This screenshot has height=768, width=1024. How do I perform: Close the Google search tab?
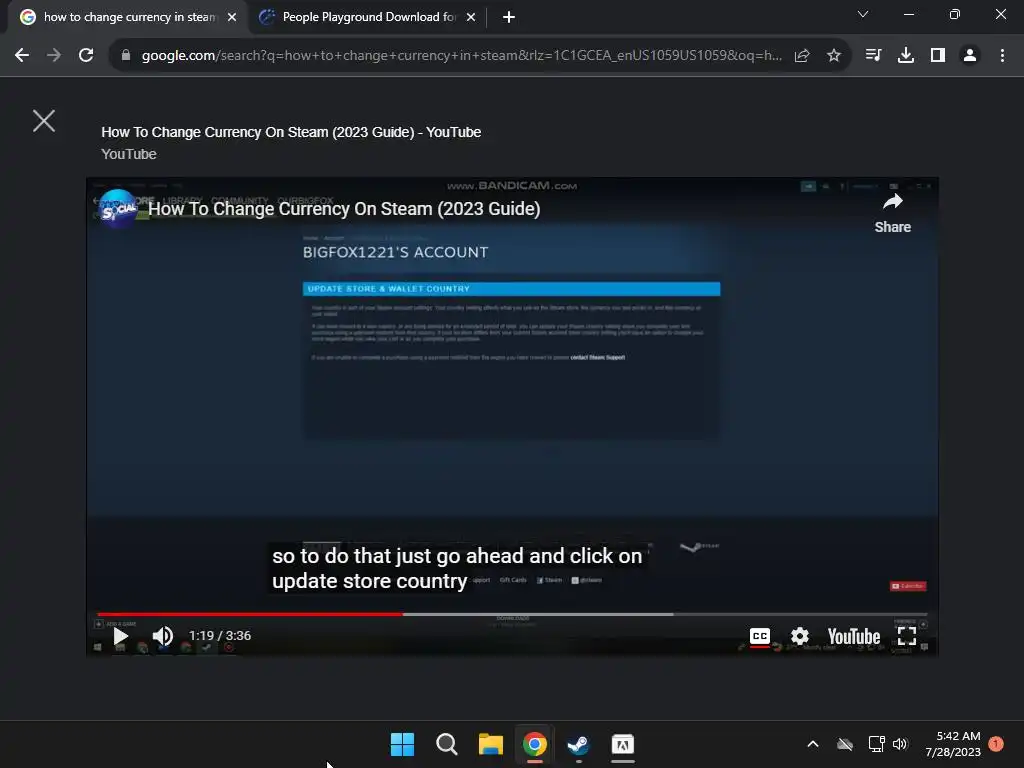[232, 17]
